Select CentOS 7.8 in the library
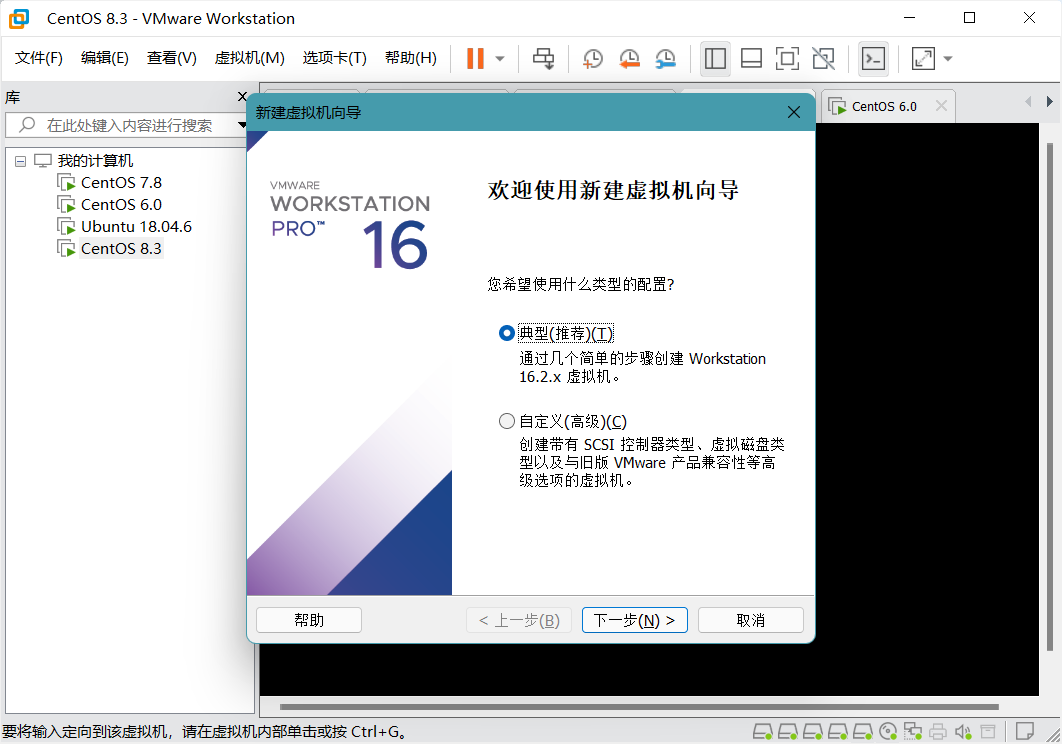Viewport: 1062px width, 744px height. pyautogui.click(x=121, y=183)
